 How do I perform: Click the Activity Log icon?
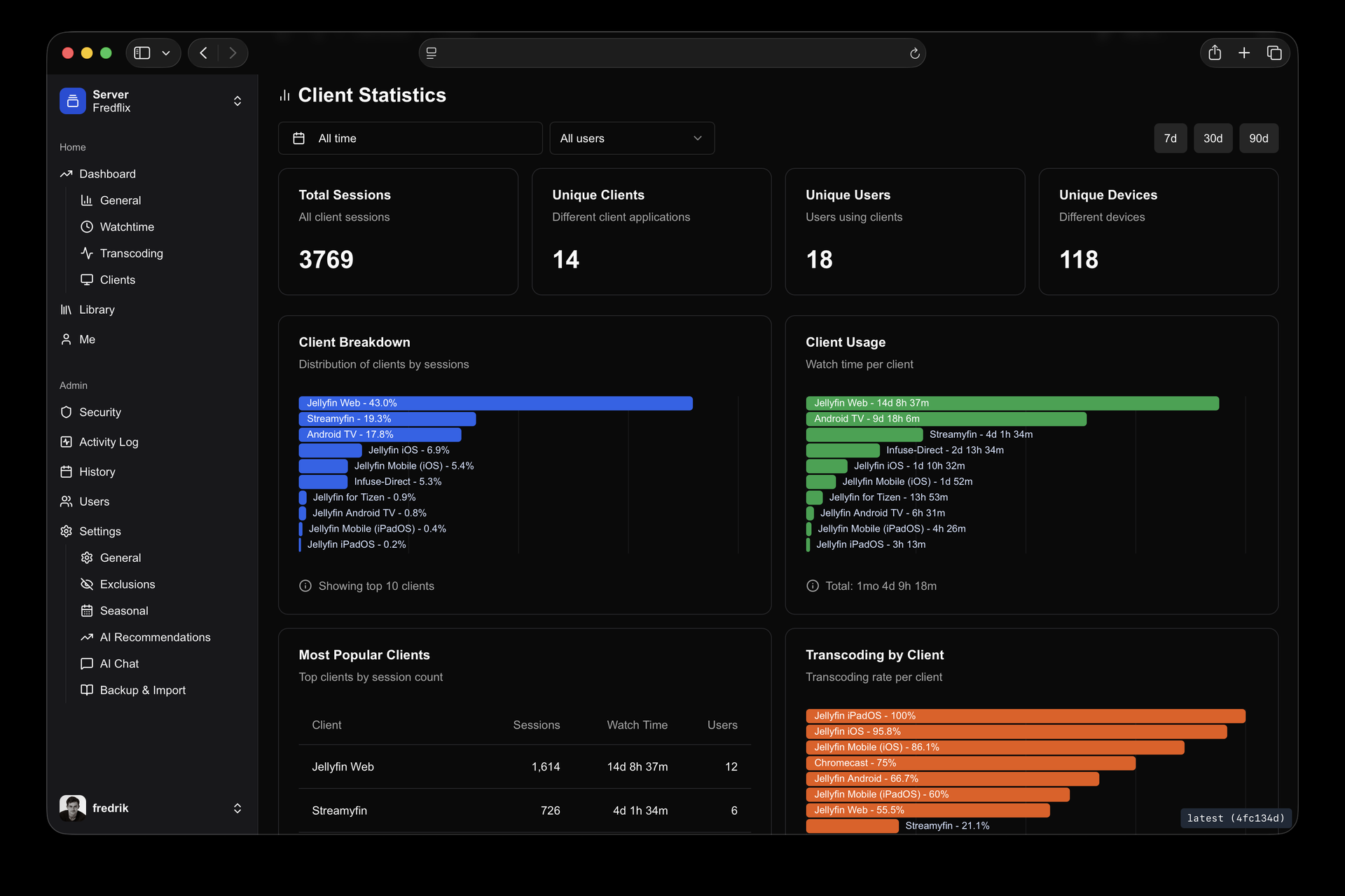click(66, 442)
